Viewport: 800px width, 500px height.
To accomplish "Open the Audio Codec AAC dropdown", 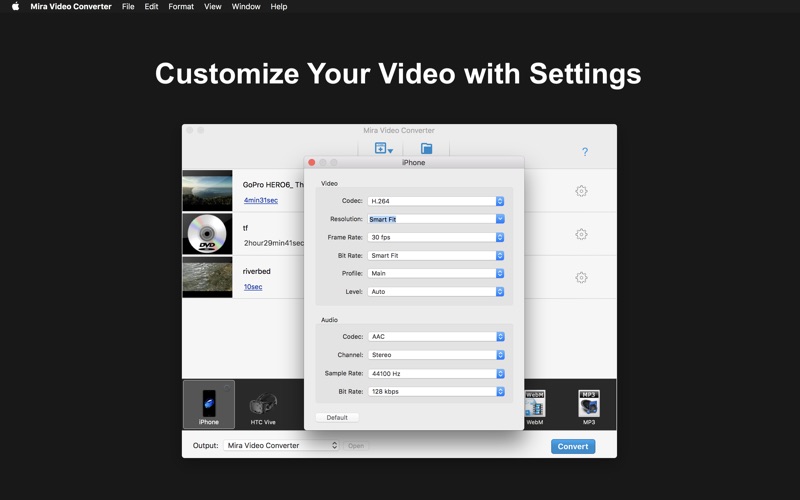I will (436, 337).
